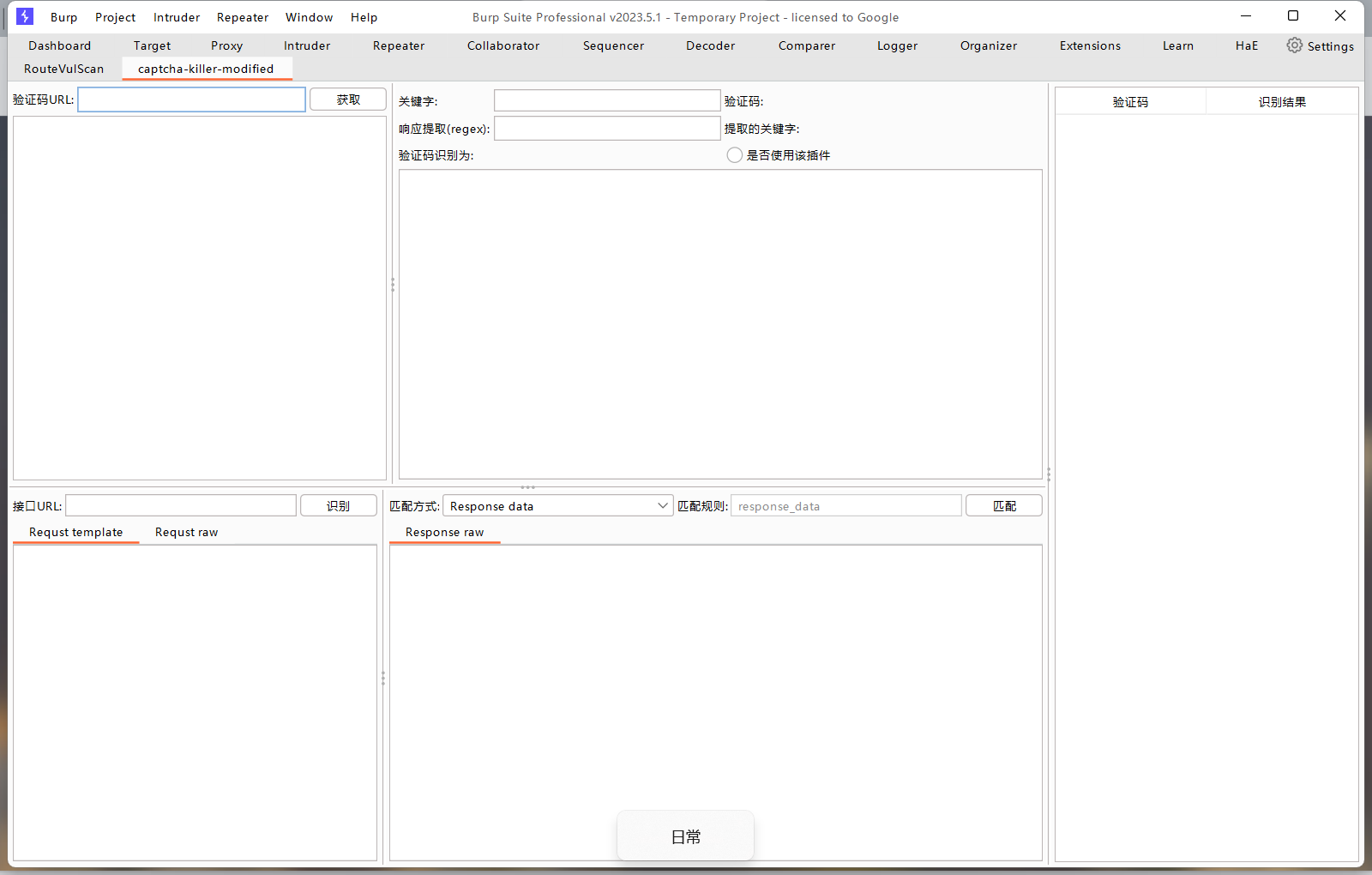Switch to the HaE tab

point(1246,45)
